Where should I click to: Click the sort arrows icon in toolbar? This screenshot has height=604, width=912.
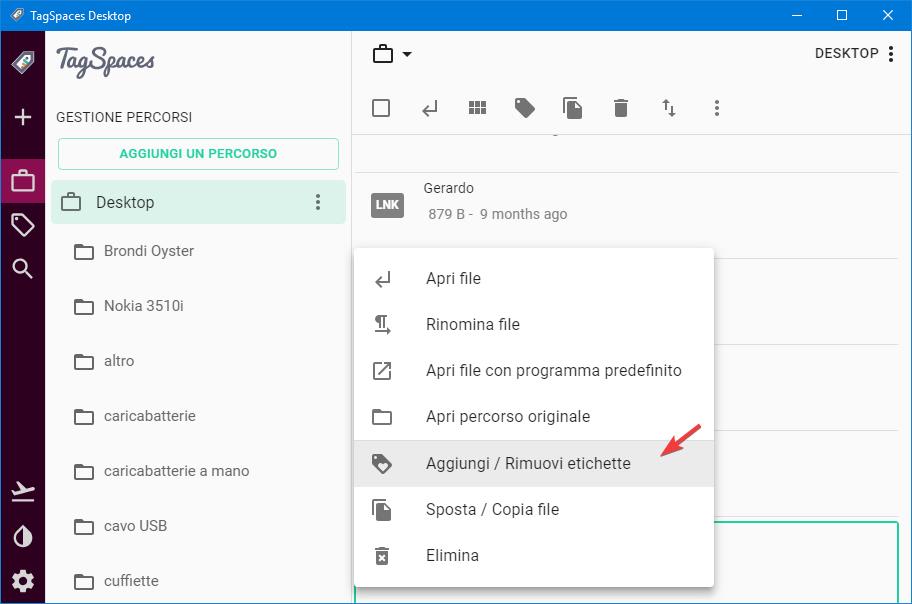click(x=669, y=108)
